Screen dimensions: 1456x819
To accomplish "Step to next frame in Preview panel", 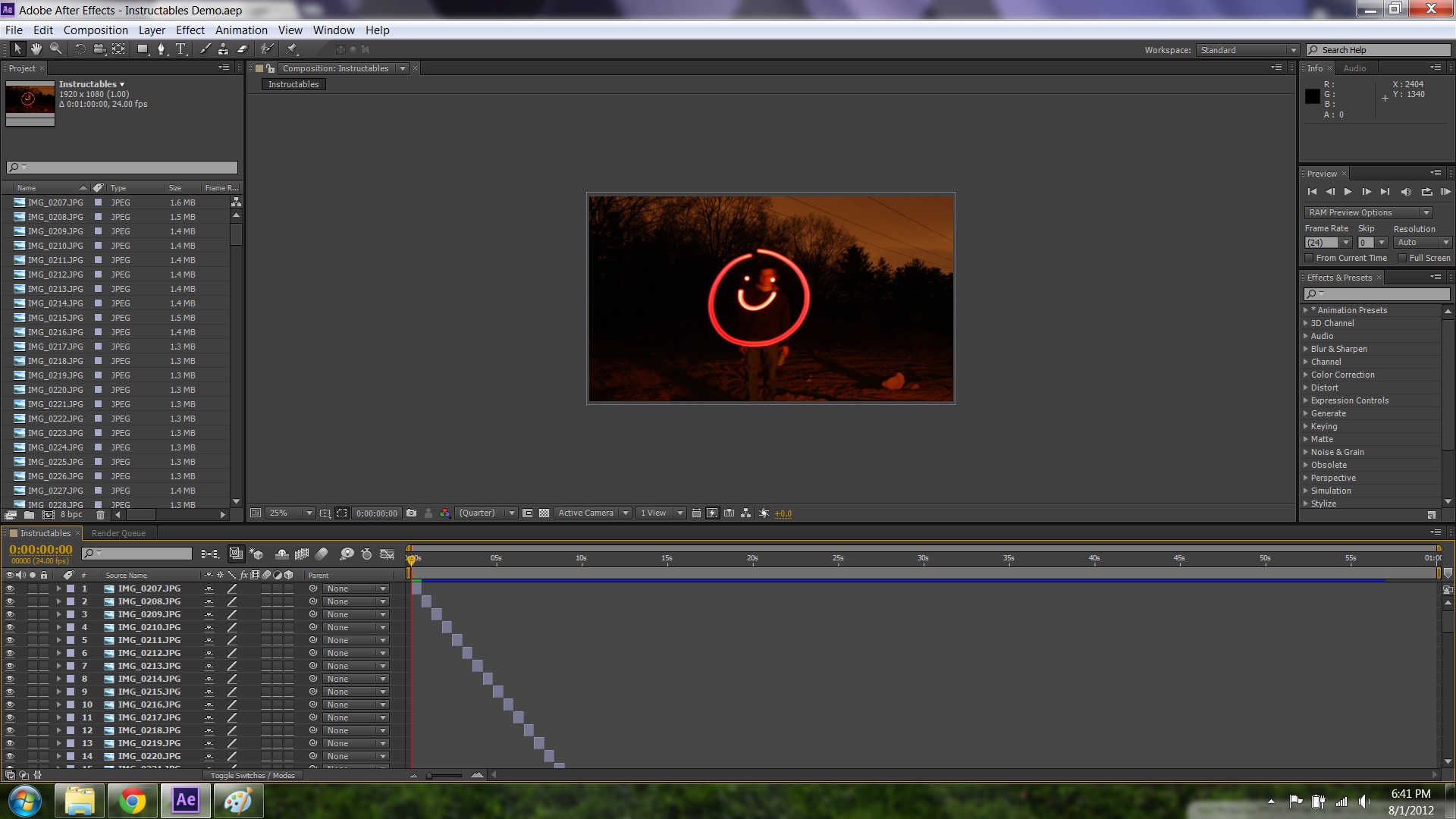I will [1367, 192].
